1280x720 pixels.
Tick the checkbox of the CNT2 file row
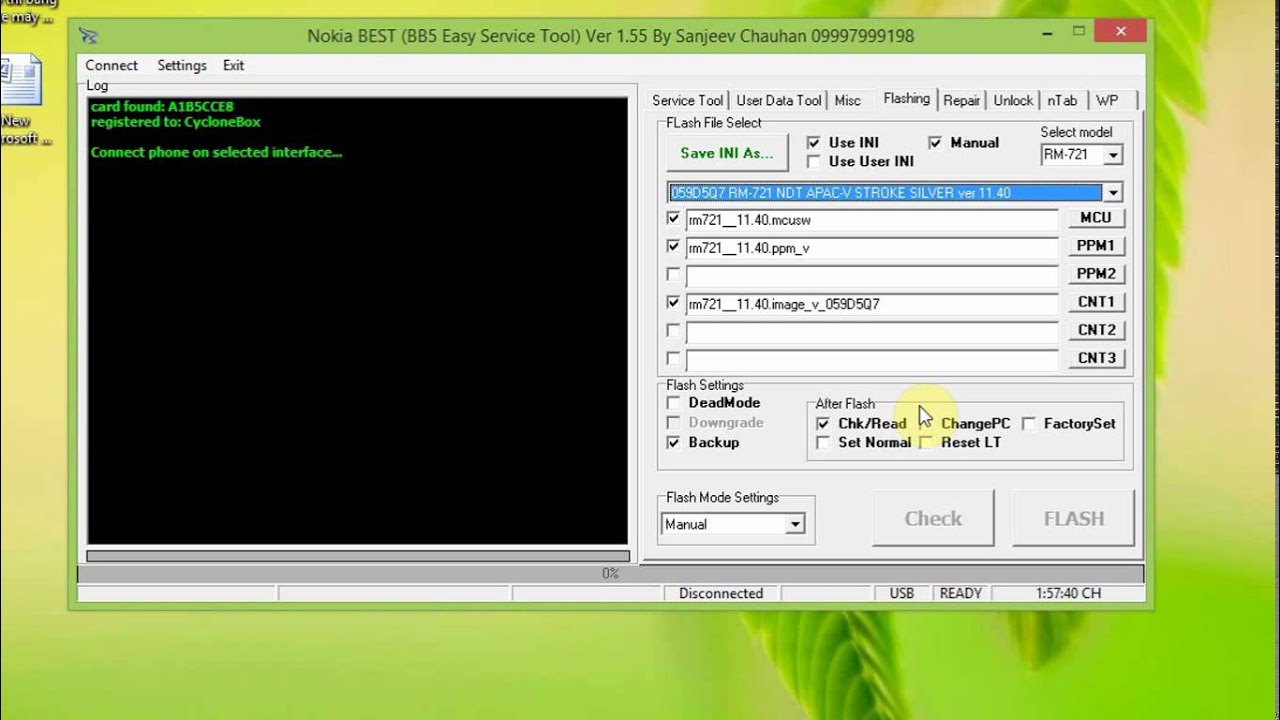click(x=673, y=330)
